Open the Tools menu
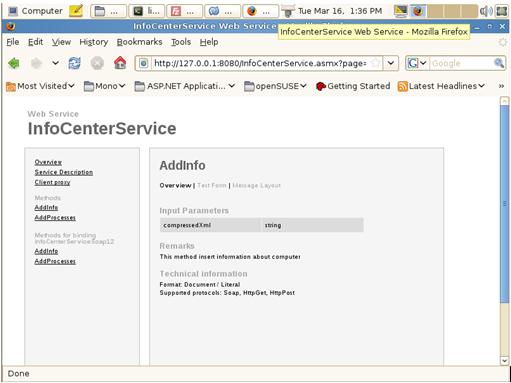Viewport: 511px width, 383px height. point(181,42)
